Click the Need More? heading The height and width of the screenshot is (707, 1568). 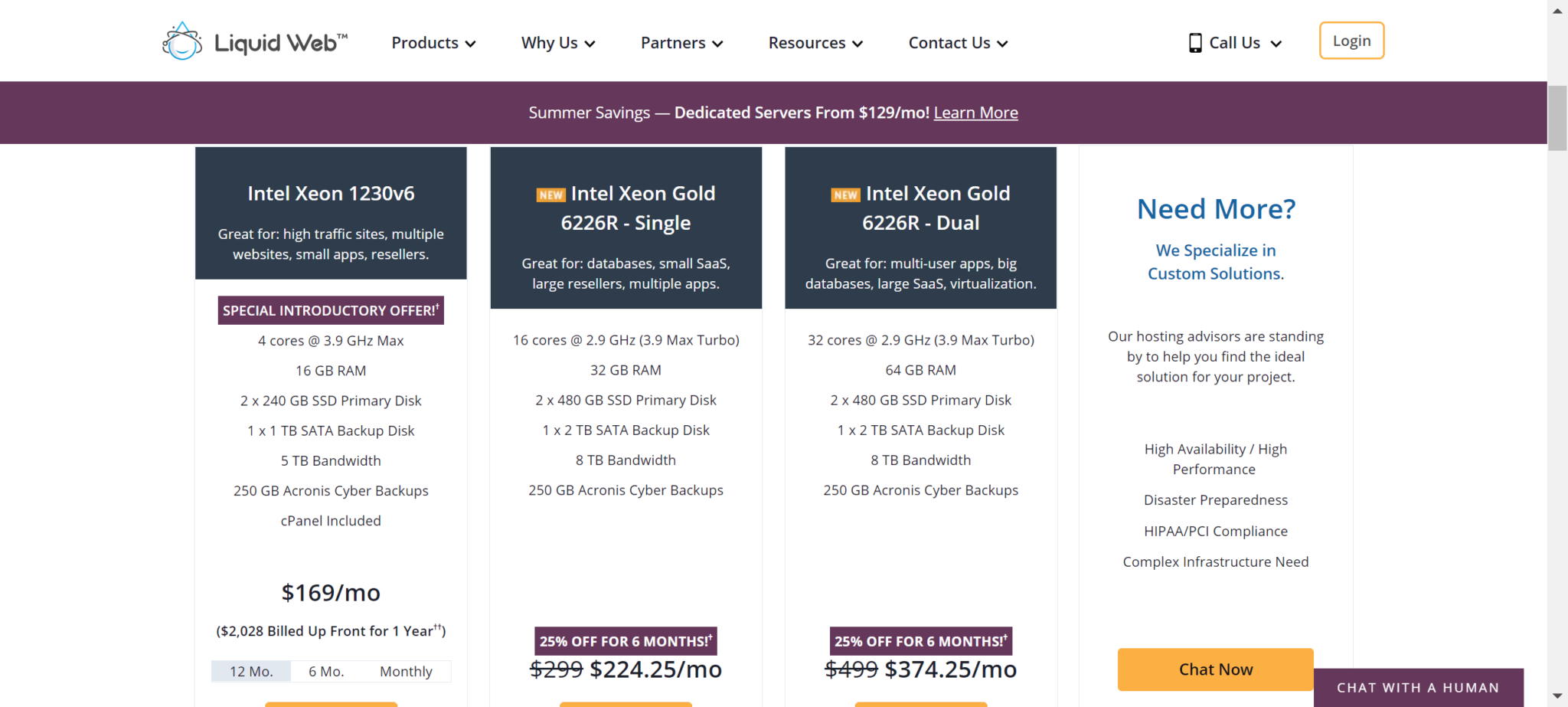[x=1216, y=208]
